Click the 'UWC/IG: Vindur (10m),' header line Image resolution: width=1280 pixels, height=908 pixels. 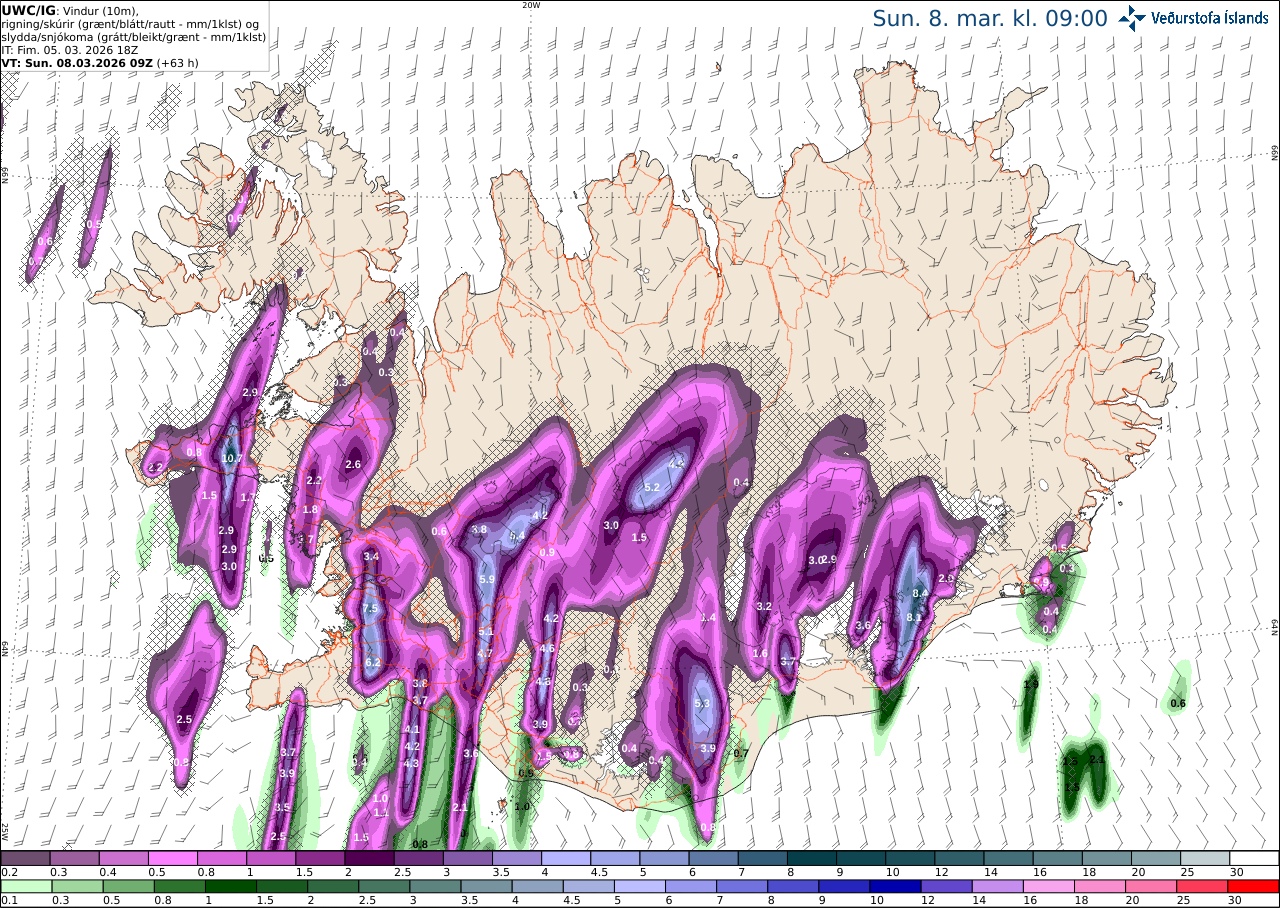[x=70, y=10]
